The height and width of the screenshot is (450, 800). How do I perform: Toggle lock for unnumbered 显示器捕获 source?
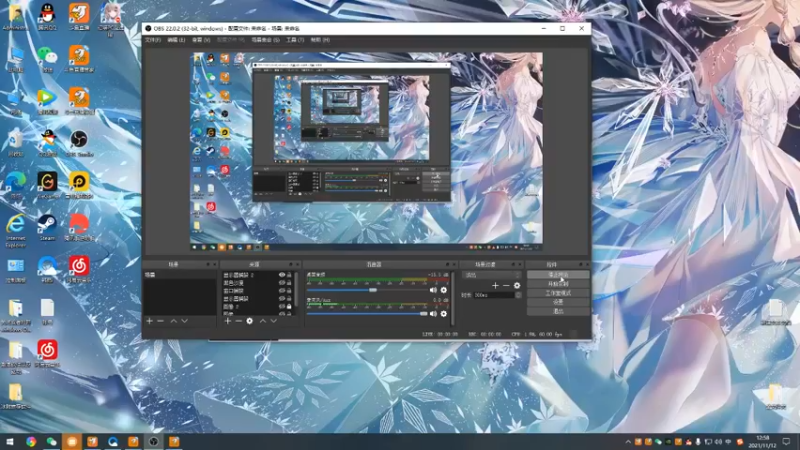coord(289,298)
